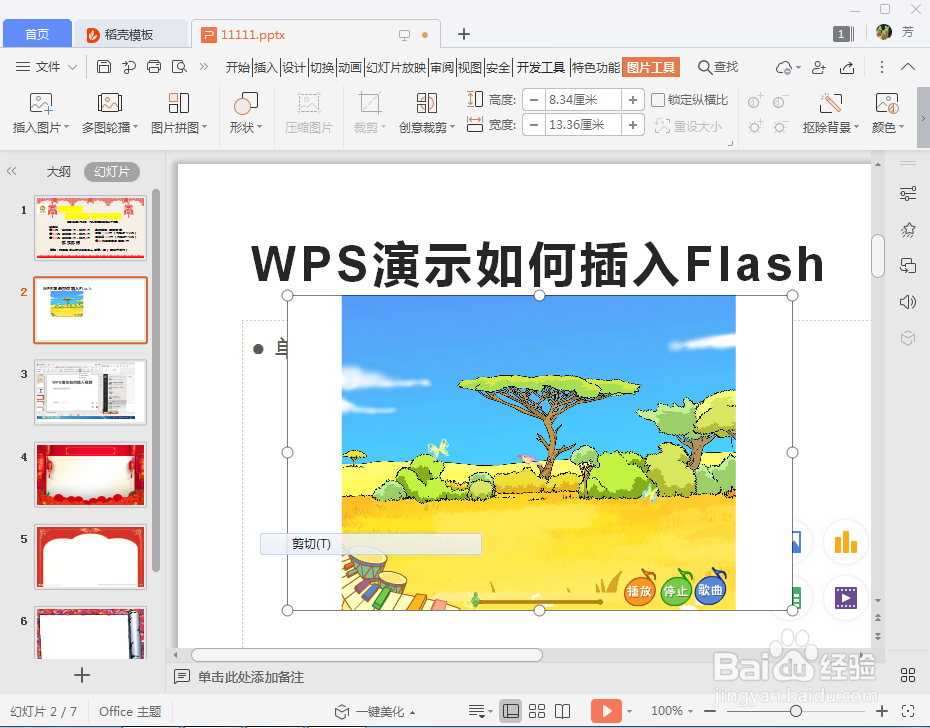Click the share export icon
930x728 pixels.
pos(848,68)
